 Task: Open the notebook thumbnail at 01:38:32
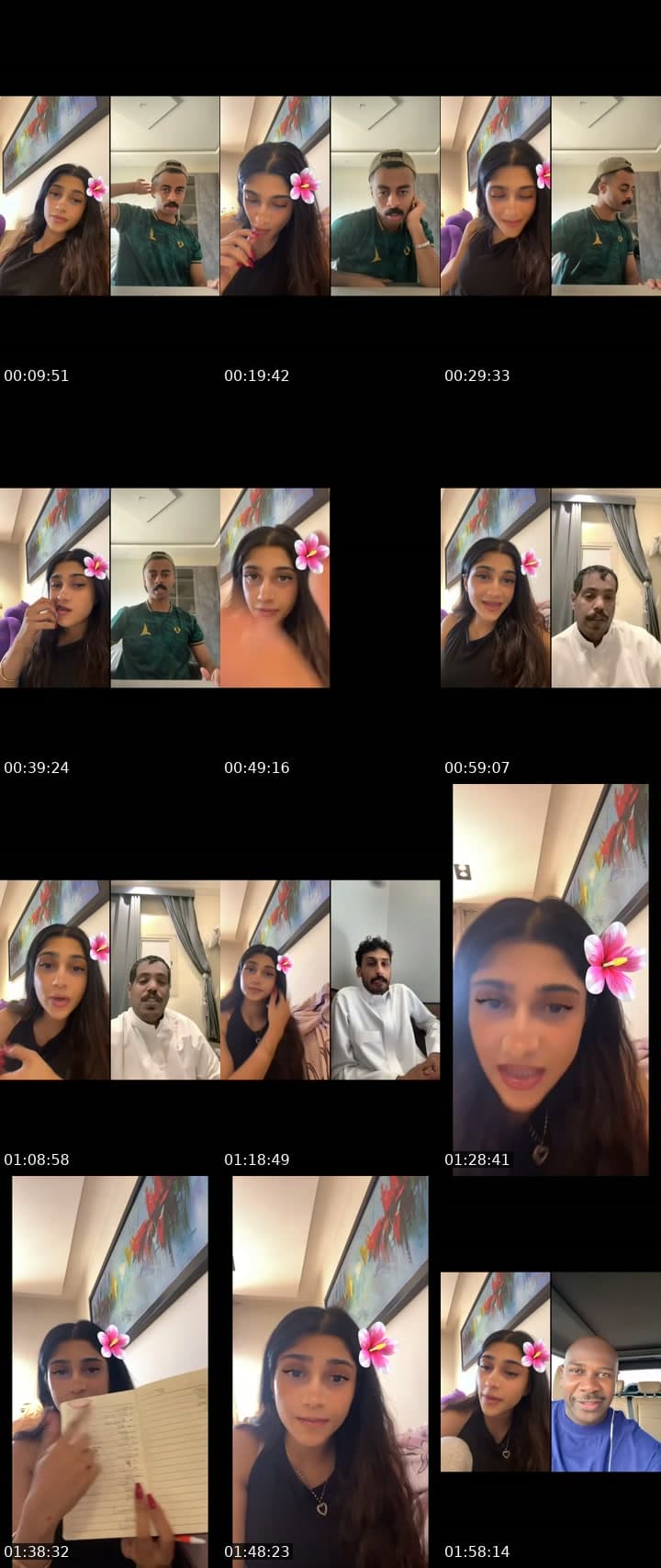coord(110,1372)
